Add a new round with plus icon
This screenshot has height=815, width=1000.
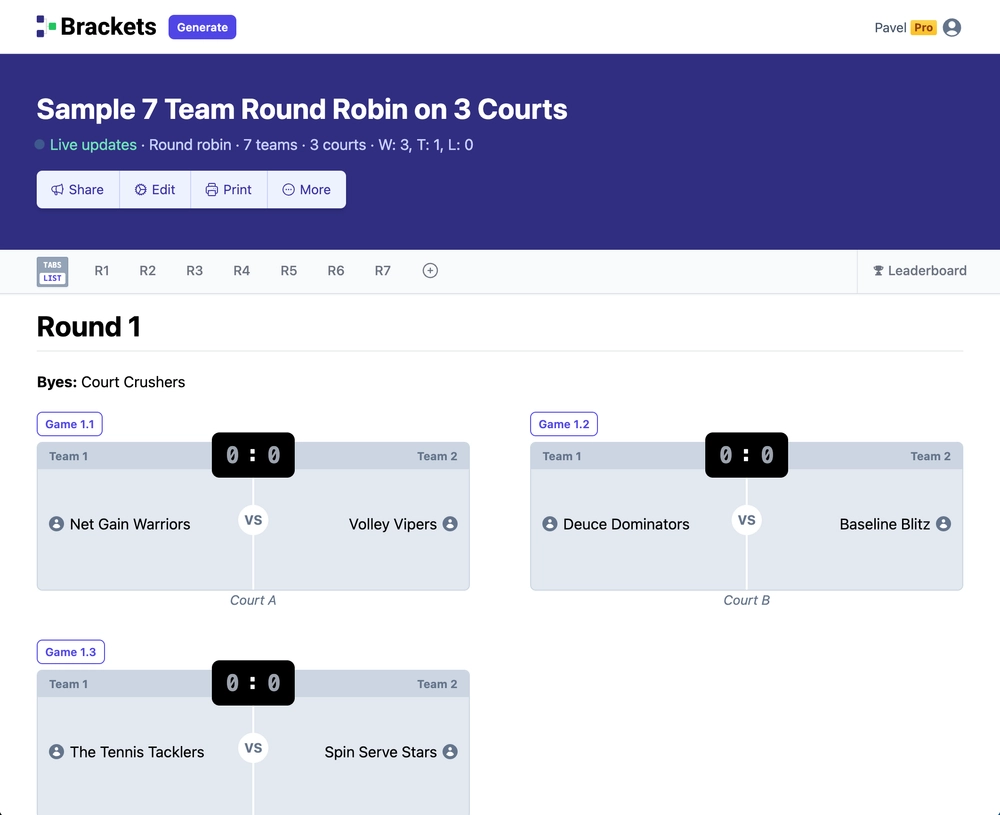tap(430, 270)
